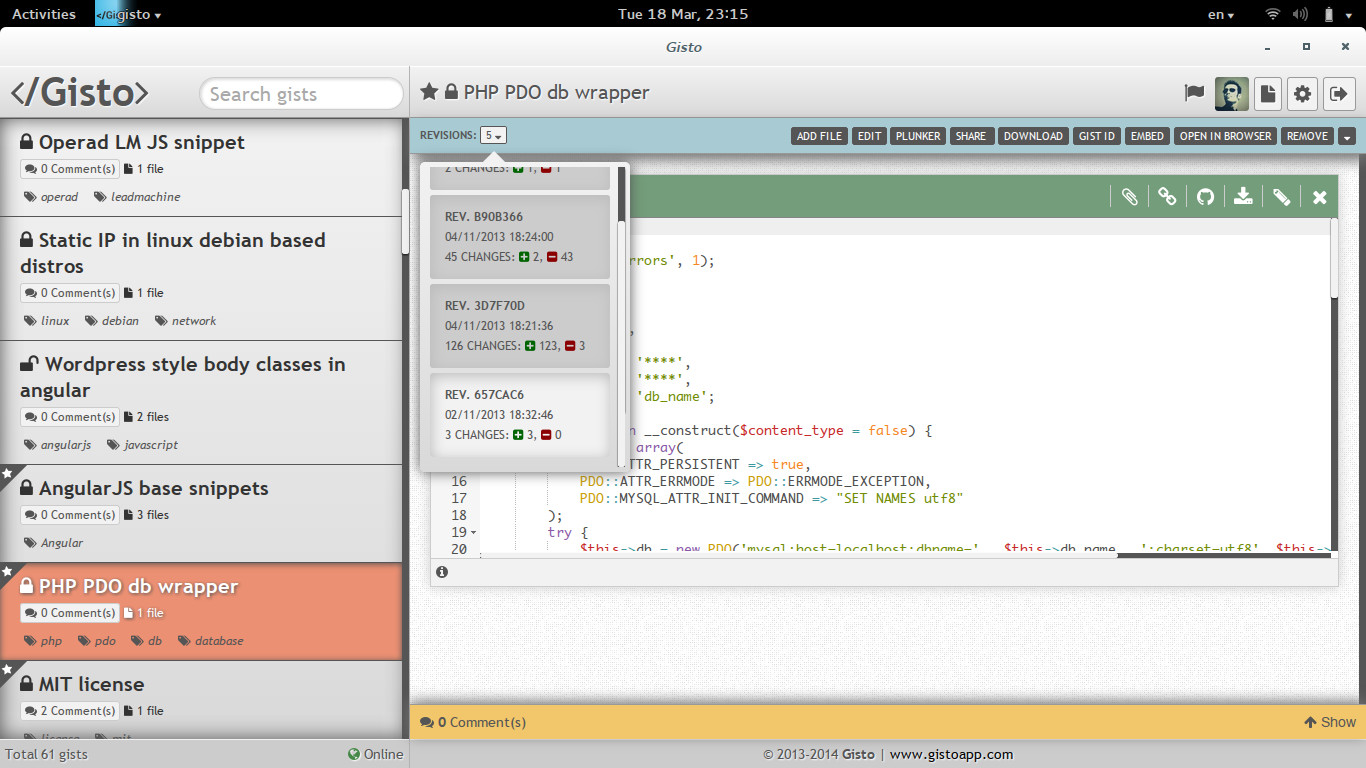
Task: Click 3 files label under AngularJS base snippets
Action: click(147, 515)
